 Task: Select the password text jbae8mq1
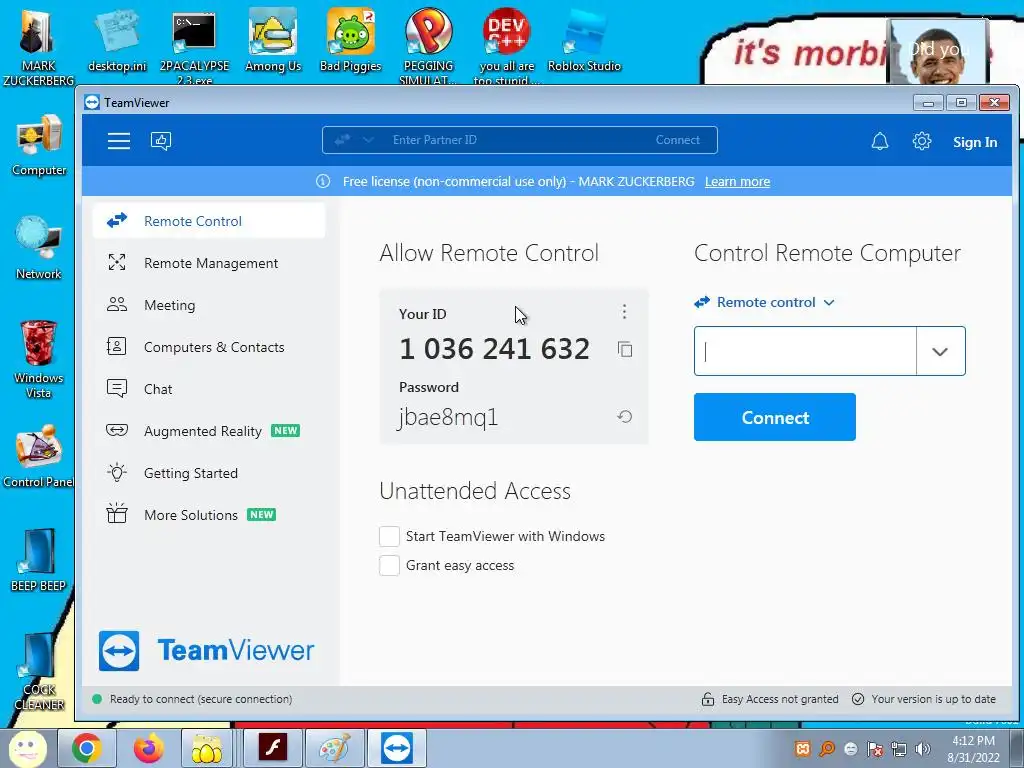pyautogui.click(x=448, y=417)
